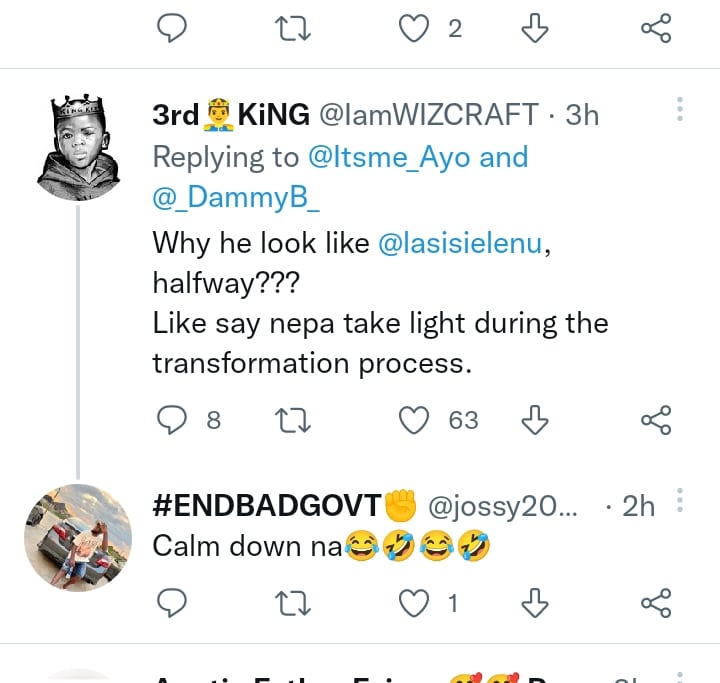The width and height of the screenshot is (720, 683).
Task: Downvote the 3rd KiNG tweet
Action: pos(535,421)
